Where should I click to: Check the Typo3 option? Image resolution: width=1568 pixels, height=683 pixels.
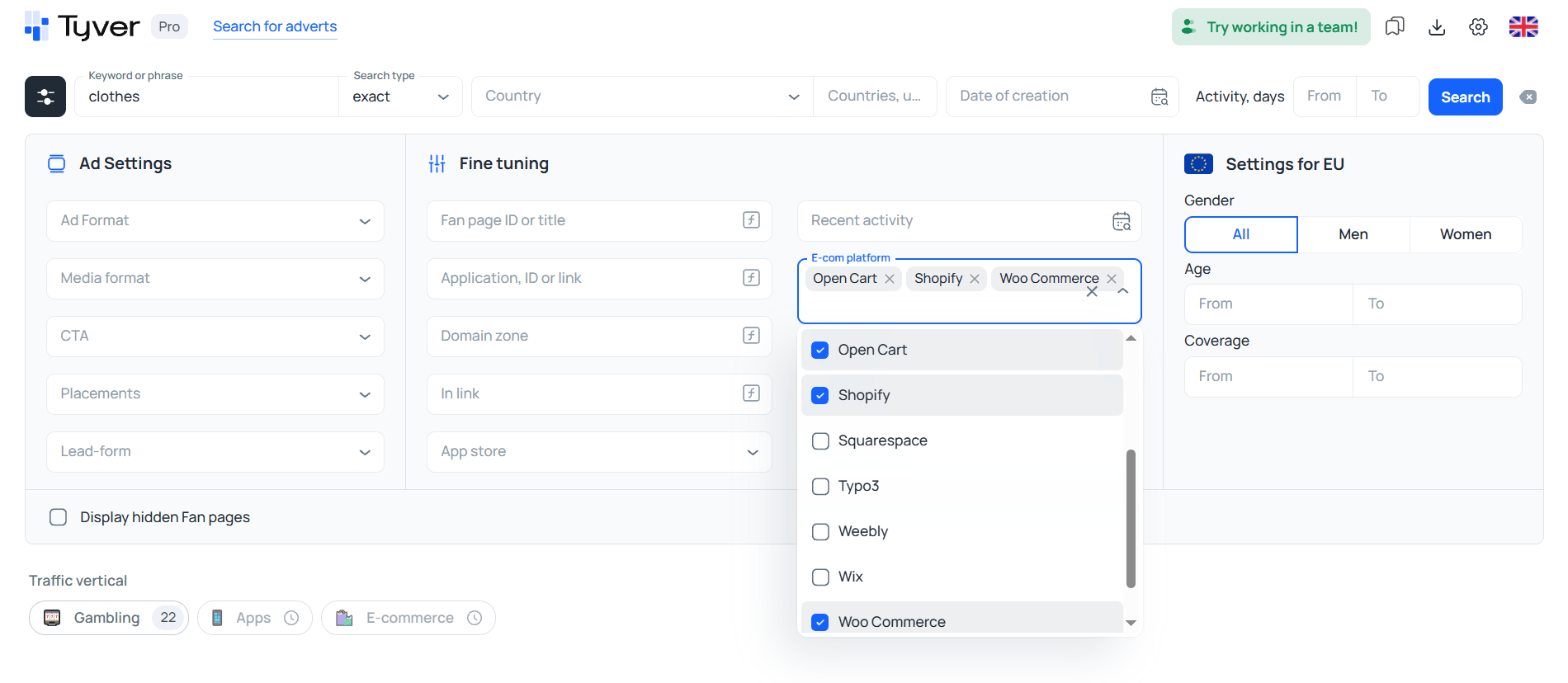pos(820,486)
